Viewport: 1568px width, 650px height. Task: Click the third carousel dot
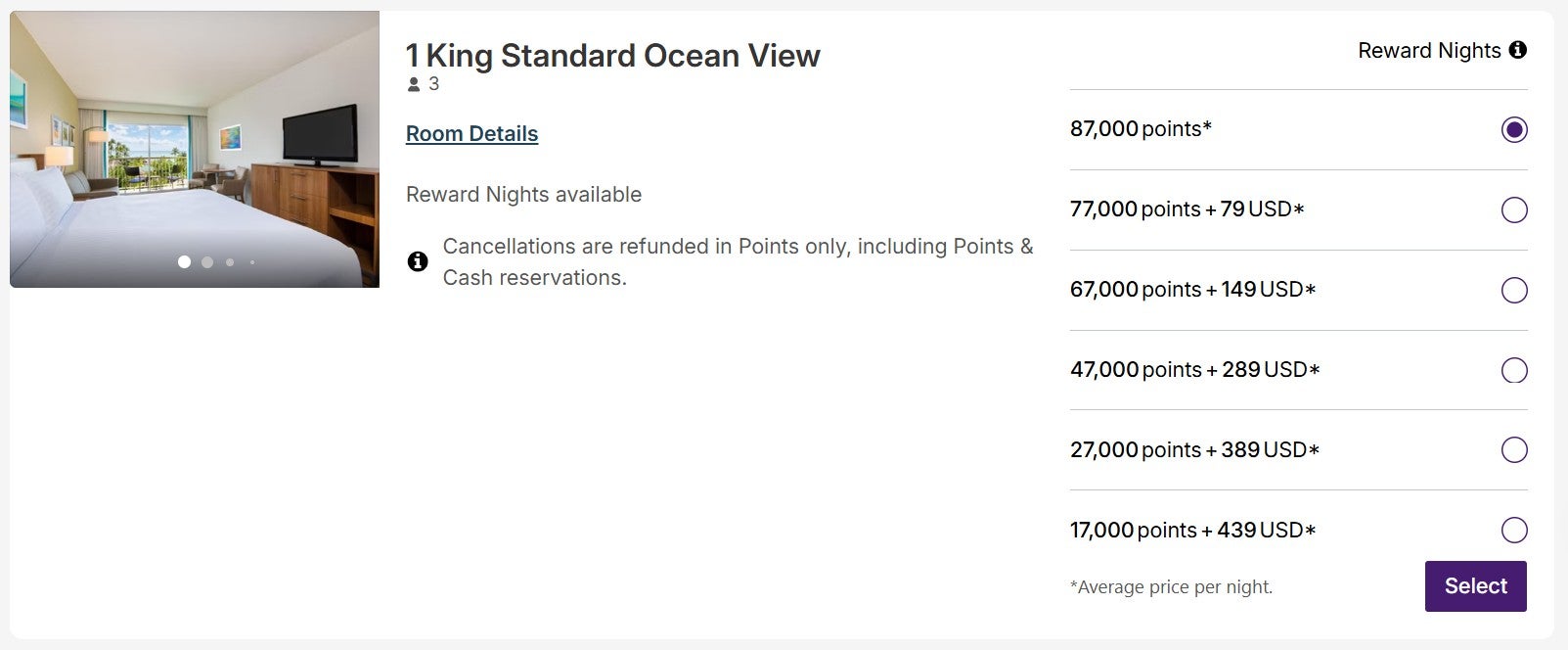click(230, 262)
